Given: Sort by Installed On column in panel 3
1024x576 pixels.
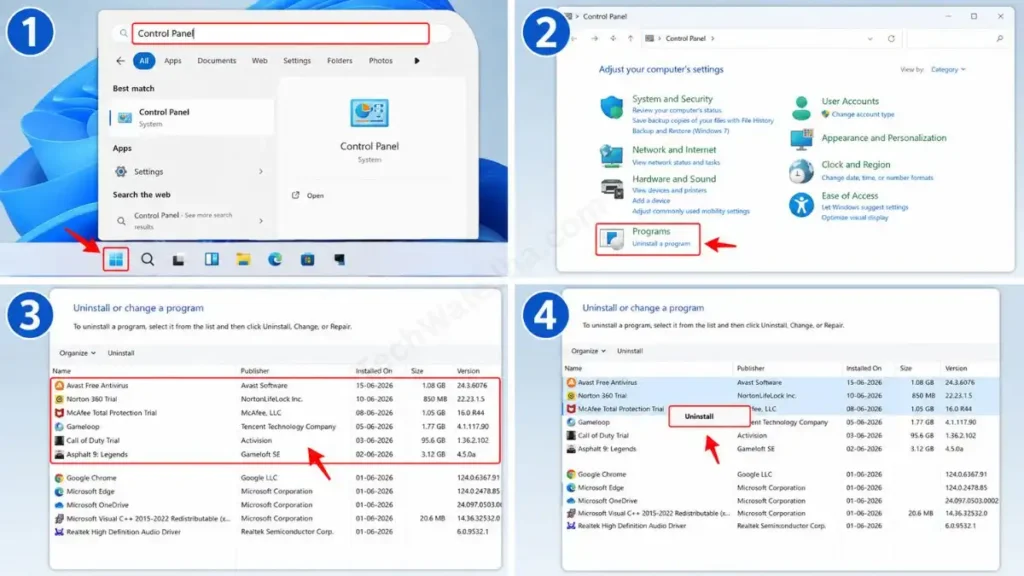Looking at the screenshot, I should 374,370.
